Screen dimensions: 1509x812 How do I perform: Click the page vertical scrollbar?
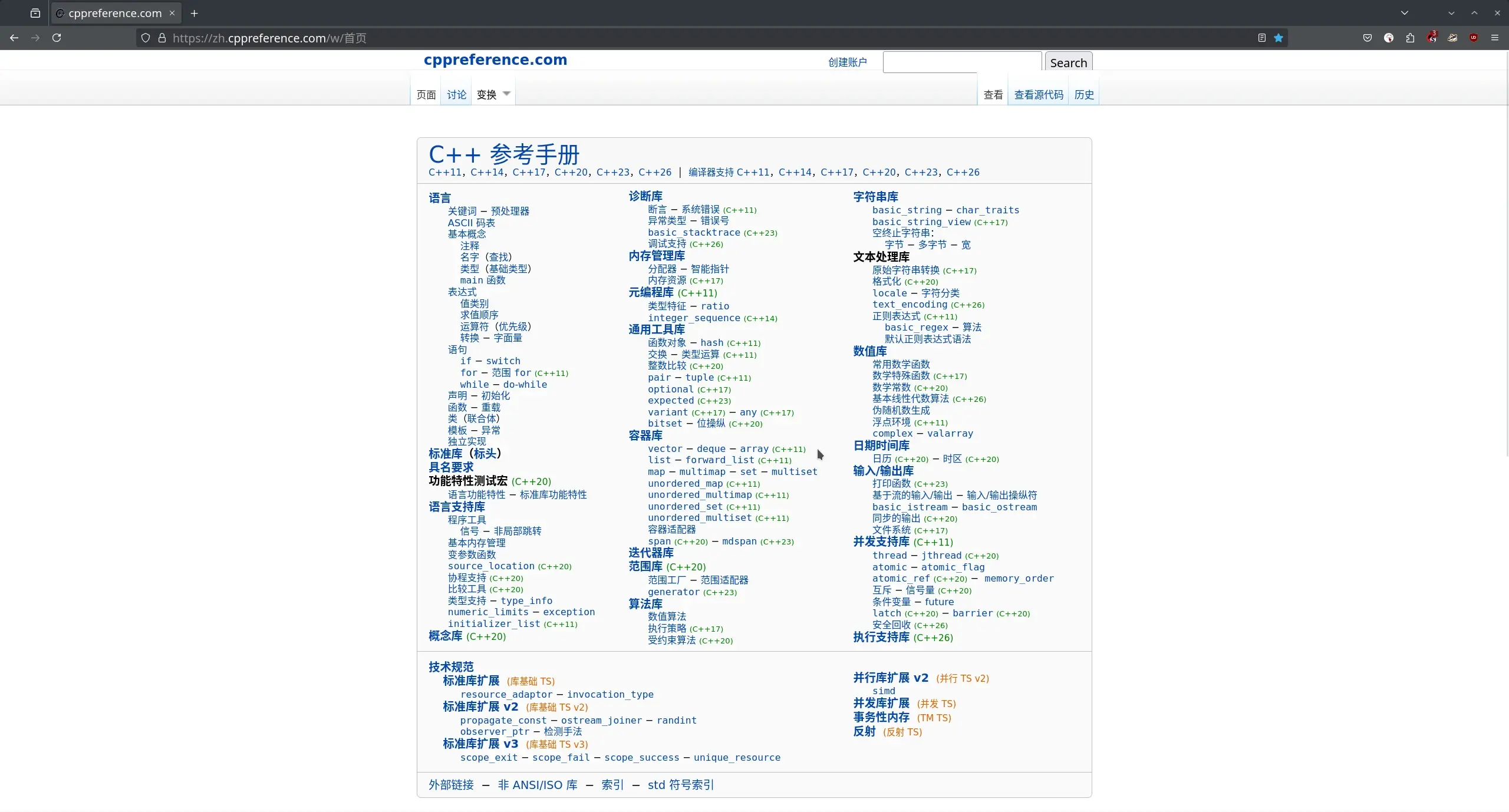coord(1506,253)
